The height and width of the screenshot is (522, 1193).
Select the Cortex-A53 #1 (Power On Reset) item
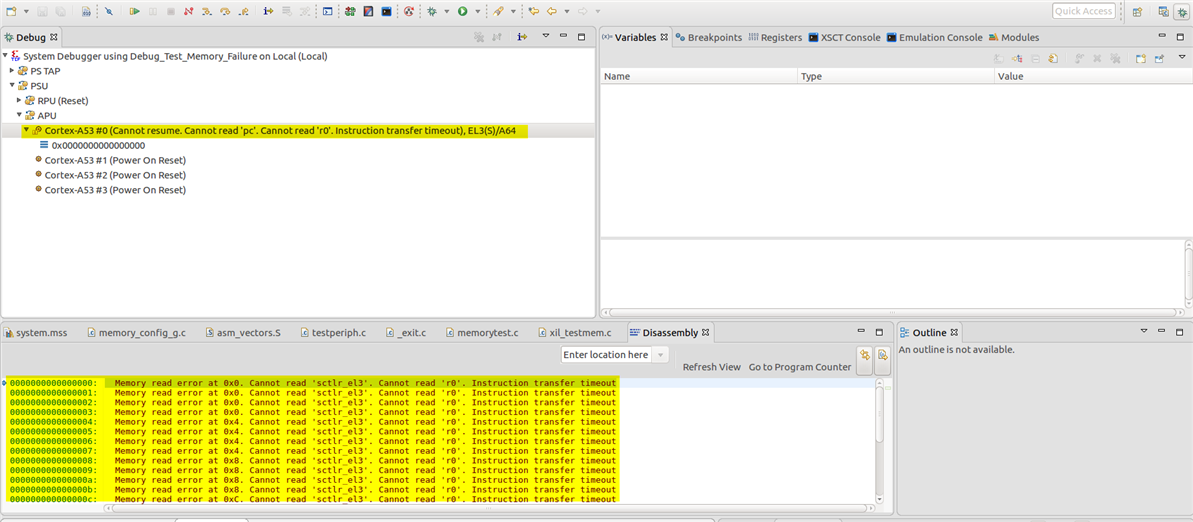[x=115, y=160]
